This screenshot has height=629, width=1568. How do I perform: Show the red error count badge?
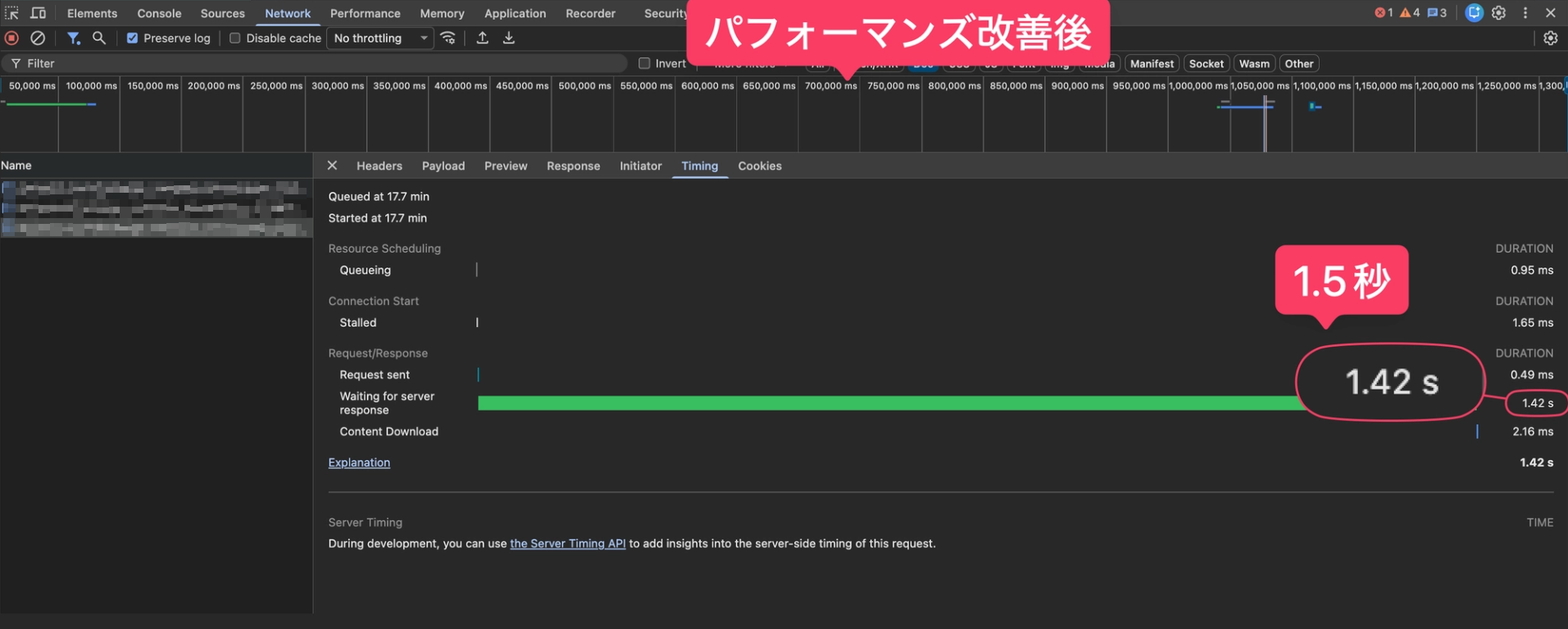pyautogui.click(x=1384, y=12)
